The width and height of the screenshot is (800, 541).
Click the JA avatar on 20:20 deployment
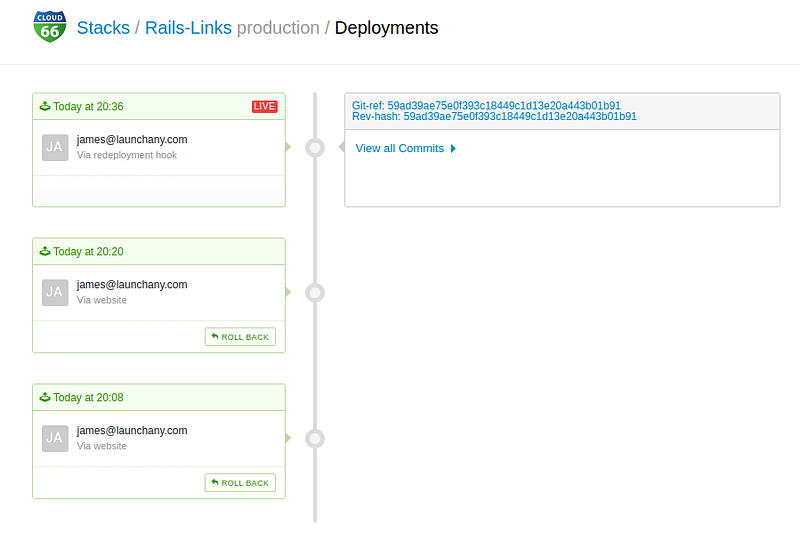point(56,292)
